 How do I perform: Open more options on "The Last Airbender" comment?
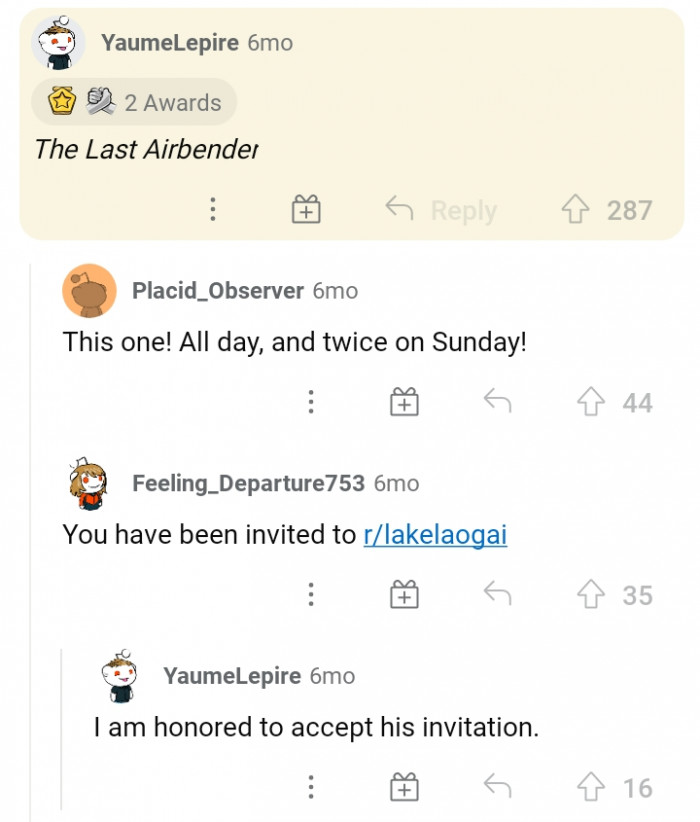pos(212,210)
